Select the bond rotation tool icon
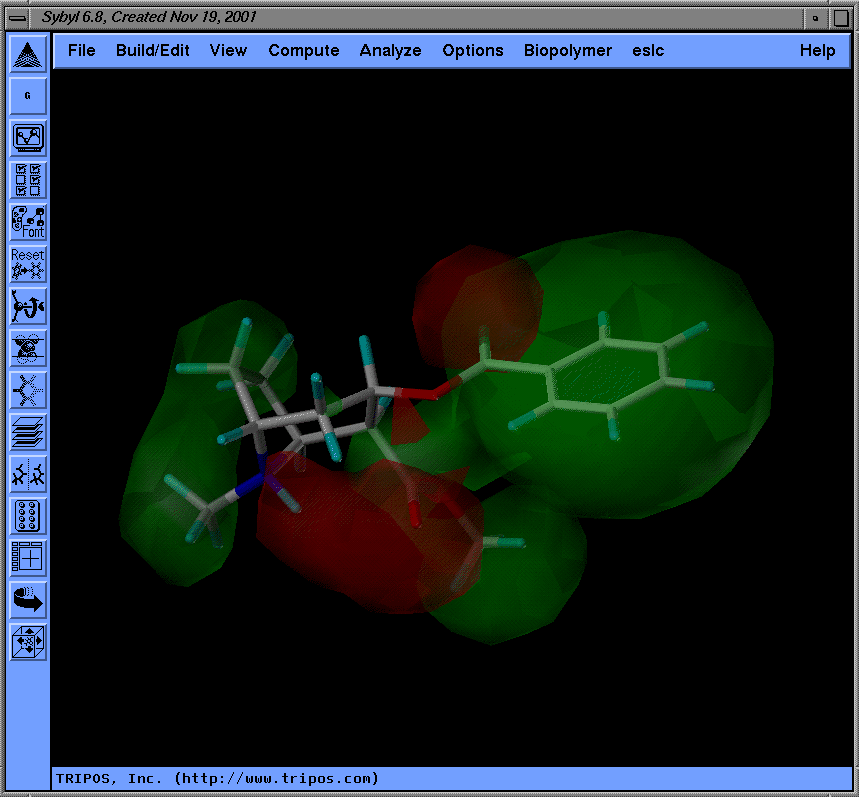 click(x=27, y=306)
